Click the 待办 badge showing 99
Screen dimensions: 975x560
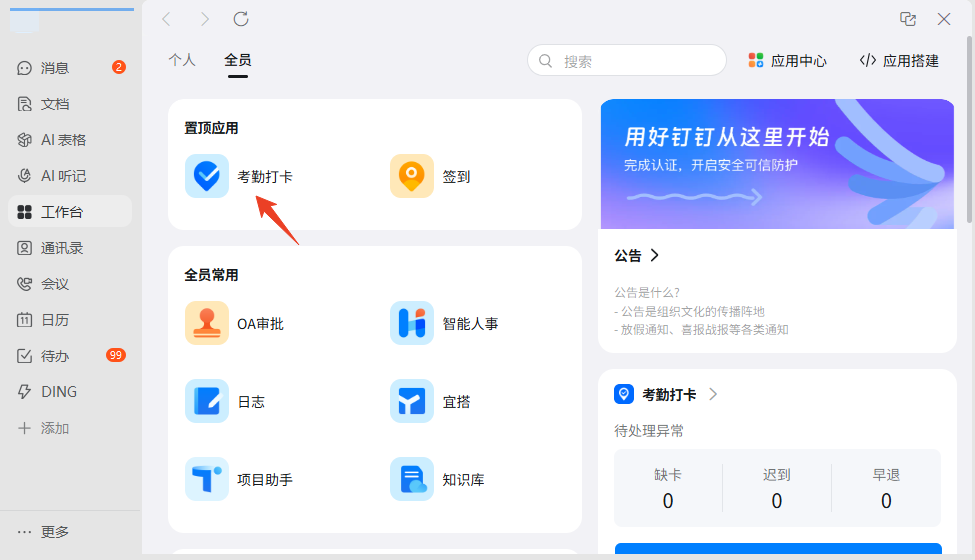(116, 355)
